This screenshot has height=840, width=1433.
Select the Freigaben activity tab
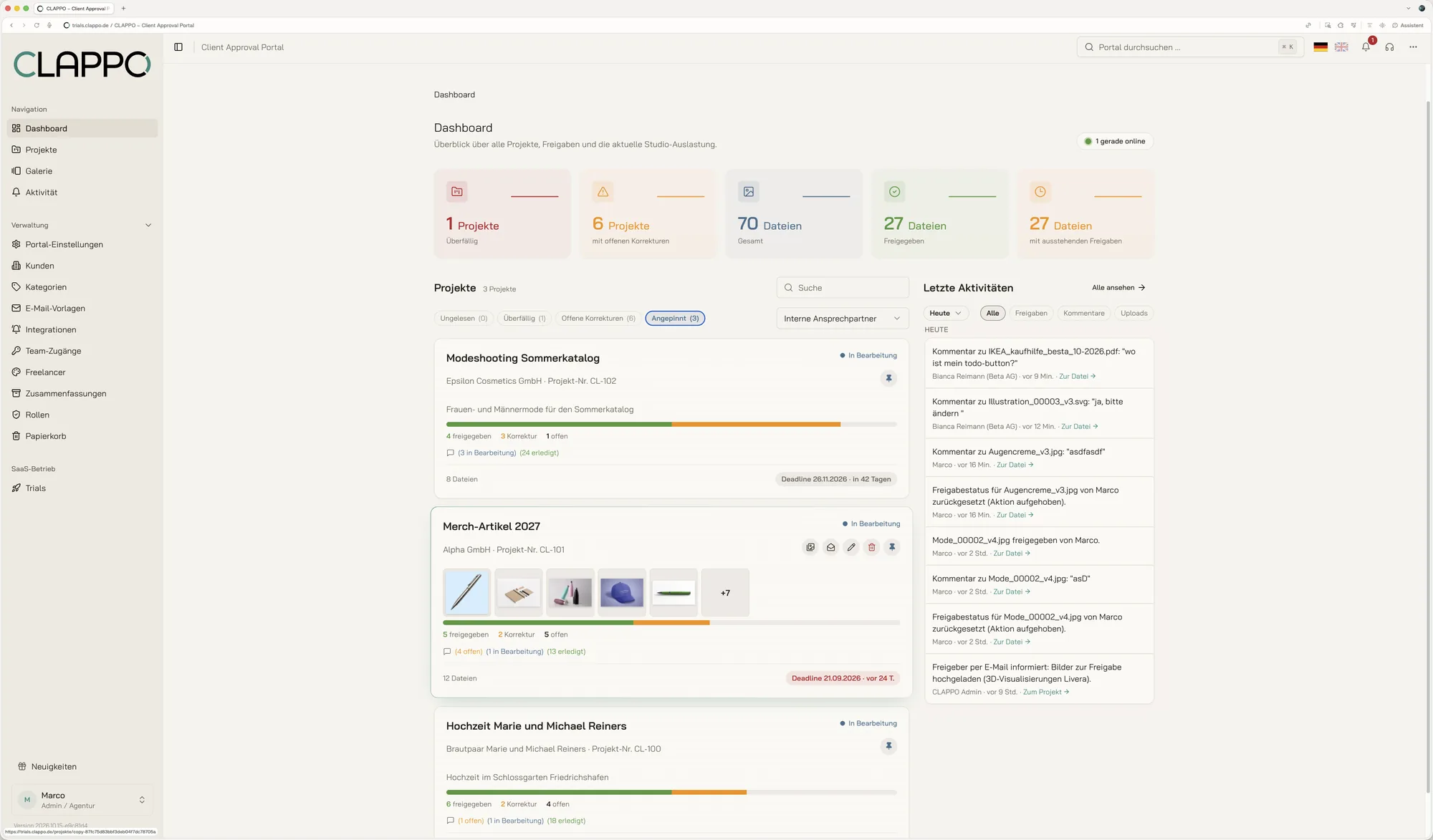click(x=1031, y=313)
